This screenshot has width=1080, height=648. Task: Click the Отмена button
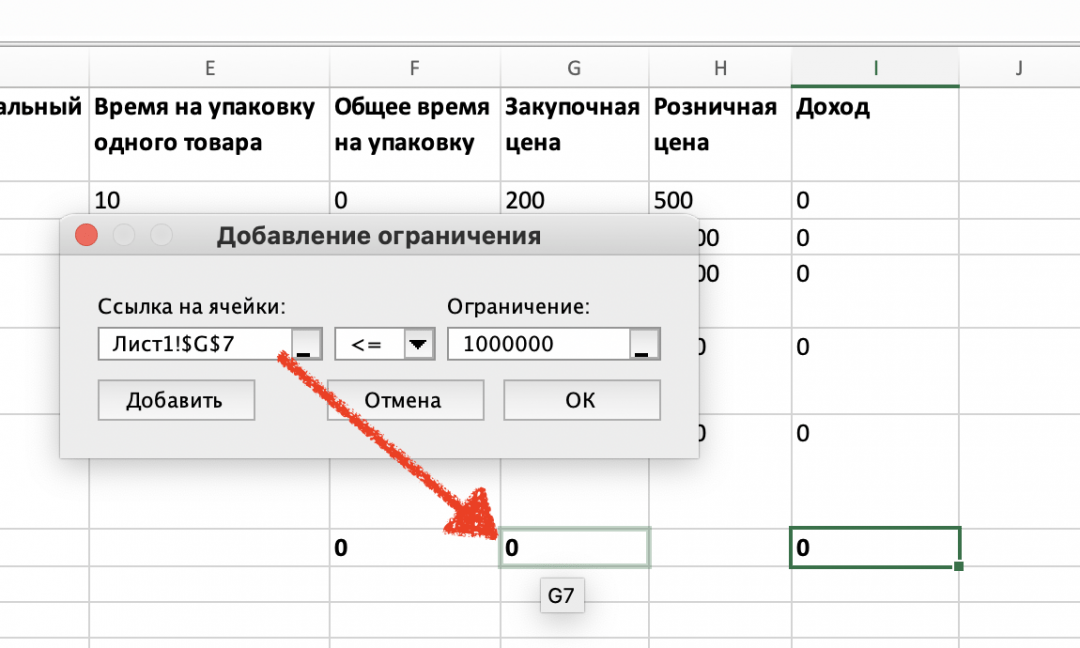click(405, 399)
